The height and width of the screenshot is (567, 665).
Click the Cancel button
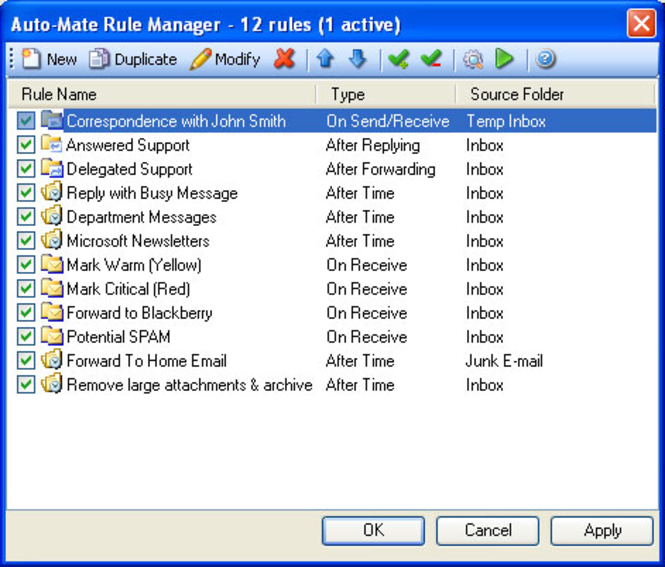pyautogui.click(x=488, y=530)
